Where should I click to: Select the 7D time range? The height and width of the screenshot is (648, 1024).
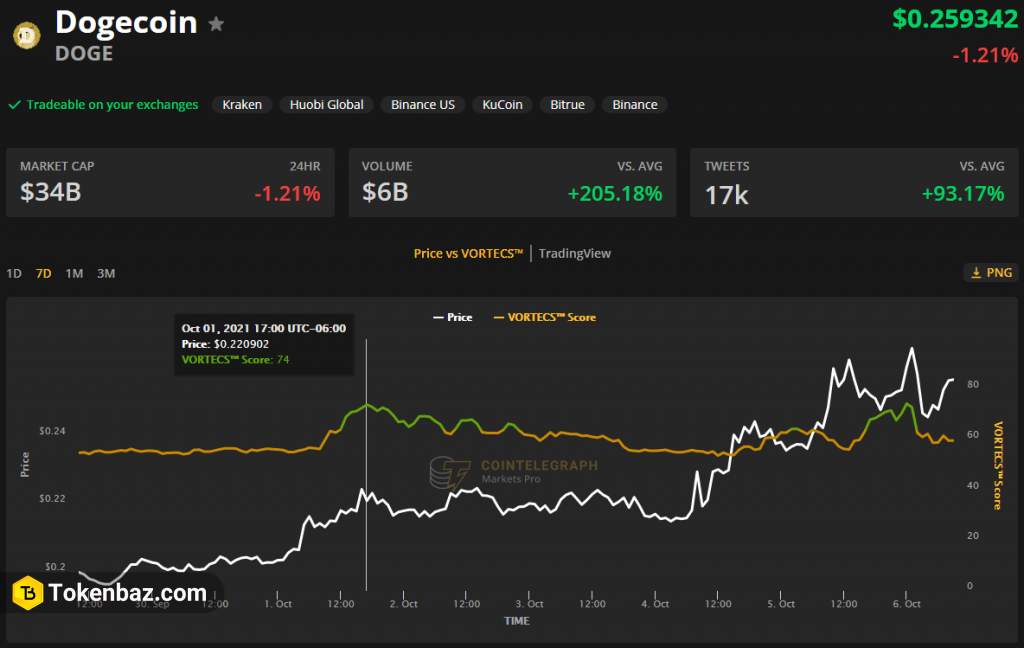pos(44,274)
